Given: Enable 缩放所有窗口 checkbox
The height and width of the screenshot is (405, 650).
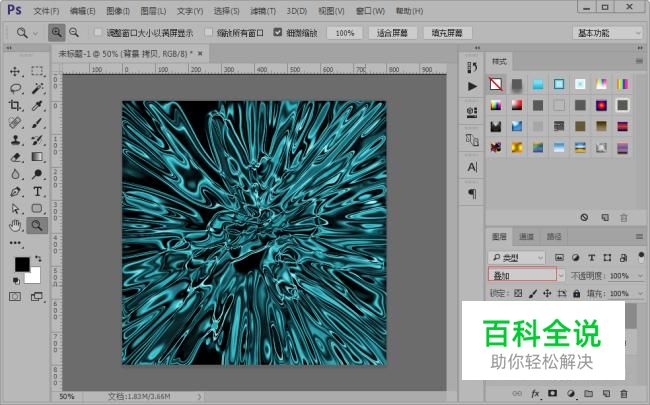Looking at the screenshot, I should point(209,32).
